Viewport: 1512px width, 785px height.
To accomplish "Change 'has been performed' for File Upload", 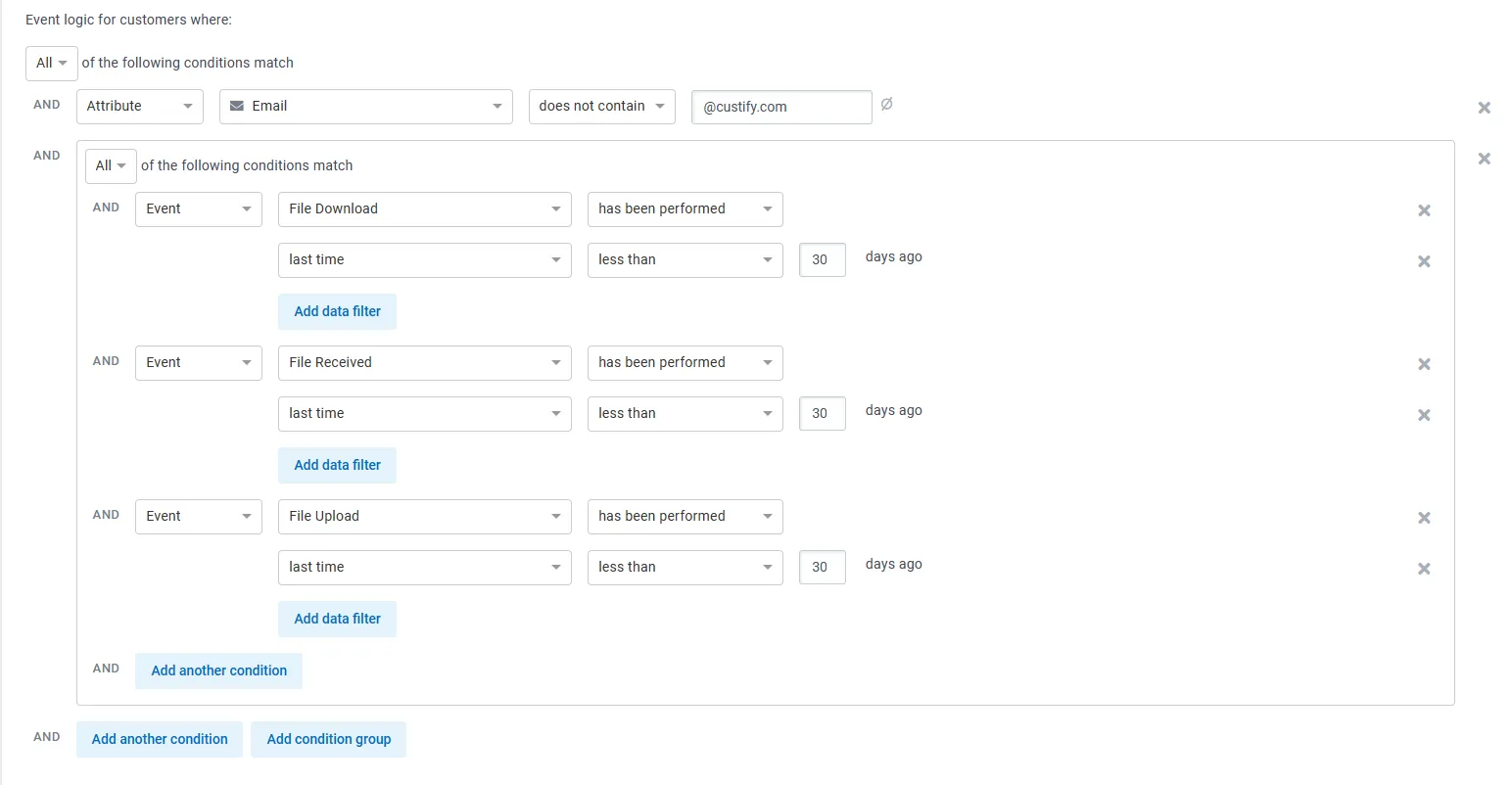I will (x=685, y=517).
